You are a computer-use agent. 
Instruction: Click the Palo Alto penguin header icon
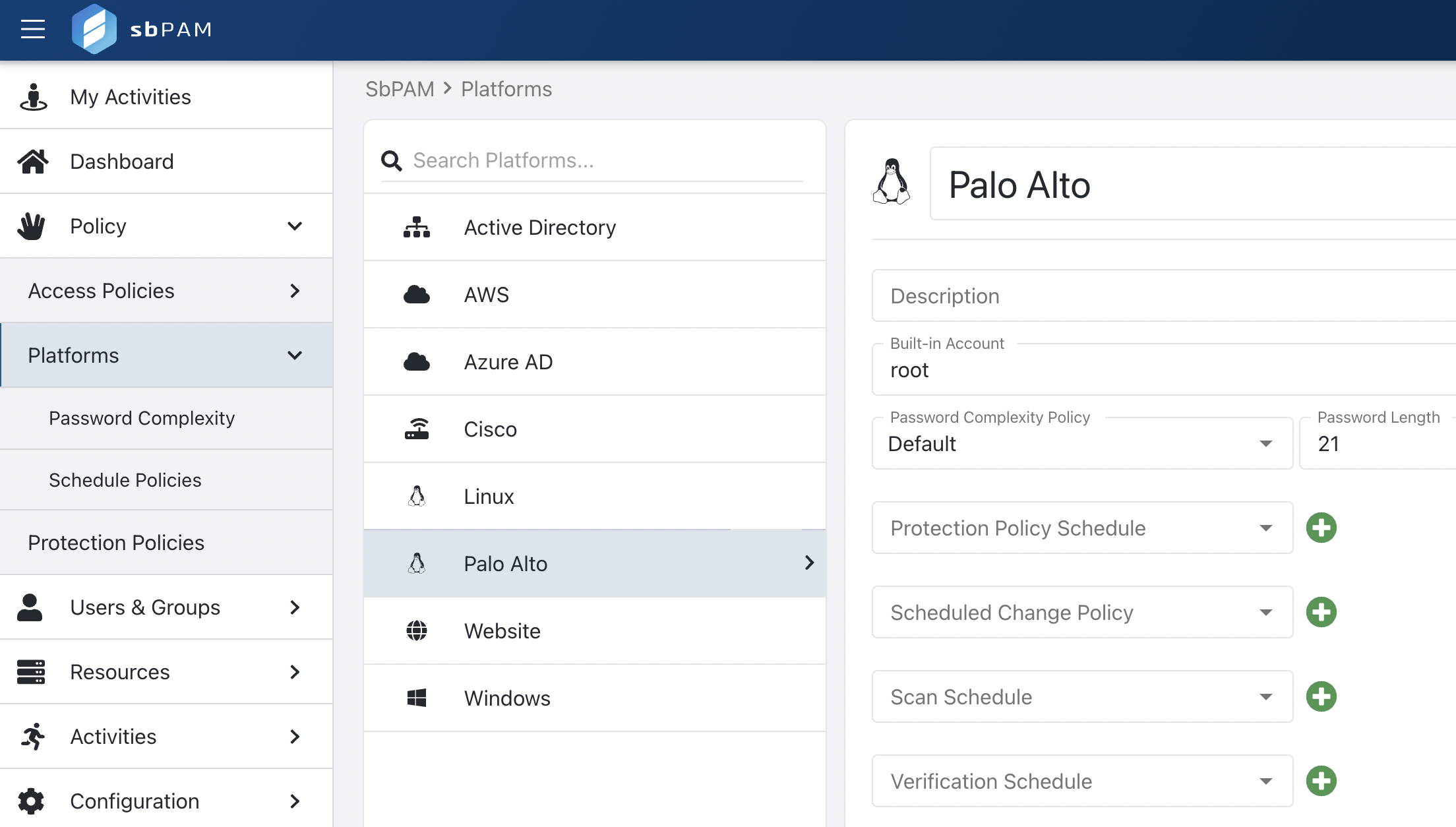tap(892, 183)
